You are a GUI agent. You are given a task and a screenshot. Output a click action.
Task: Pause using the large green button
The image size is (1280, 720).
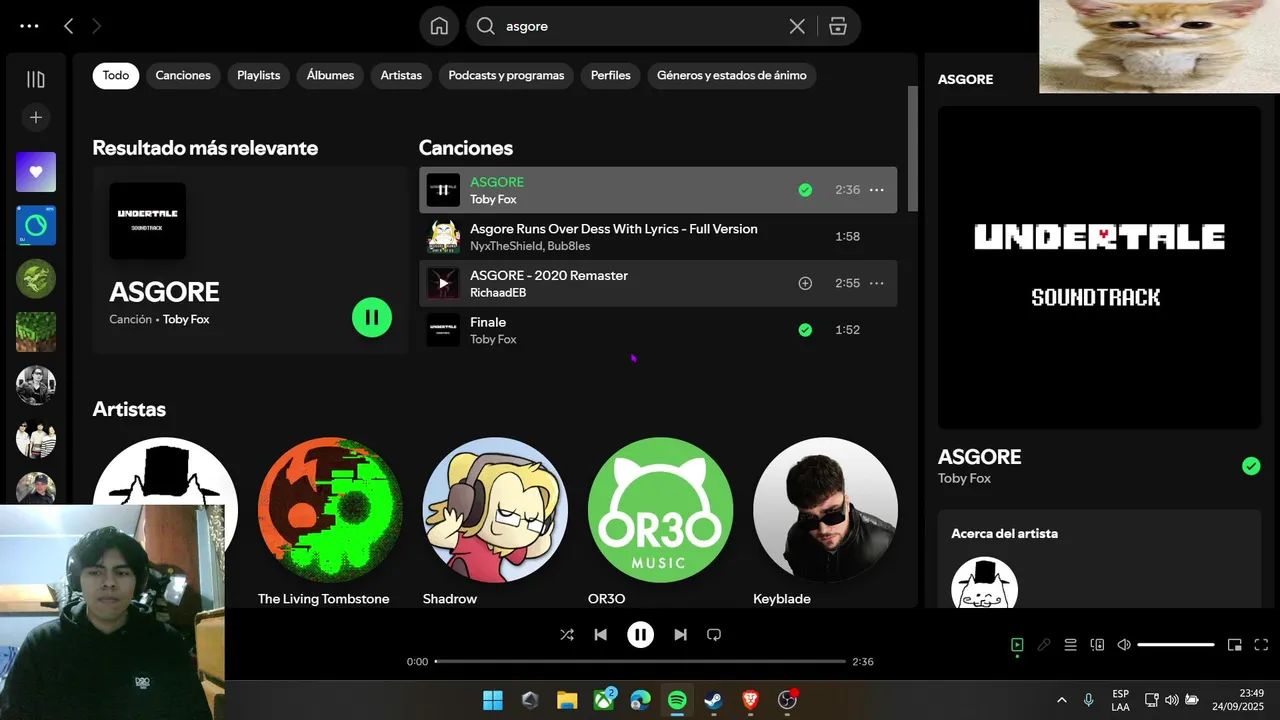click(372, 317)
